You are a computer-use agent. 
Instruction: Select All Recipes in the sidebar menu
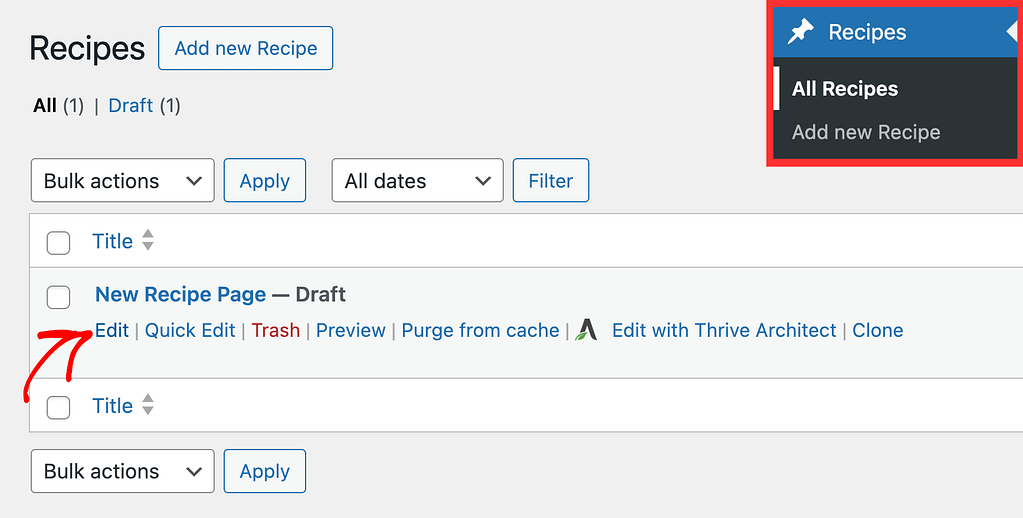tap(845, 89)
